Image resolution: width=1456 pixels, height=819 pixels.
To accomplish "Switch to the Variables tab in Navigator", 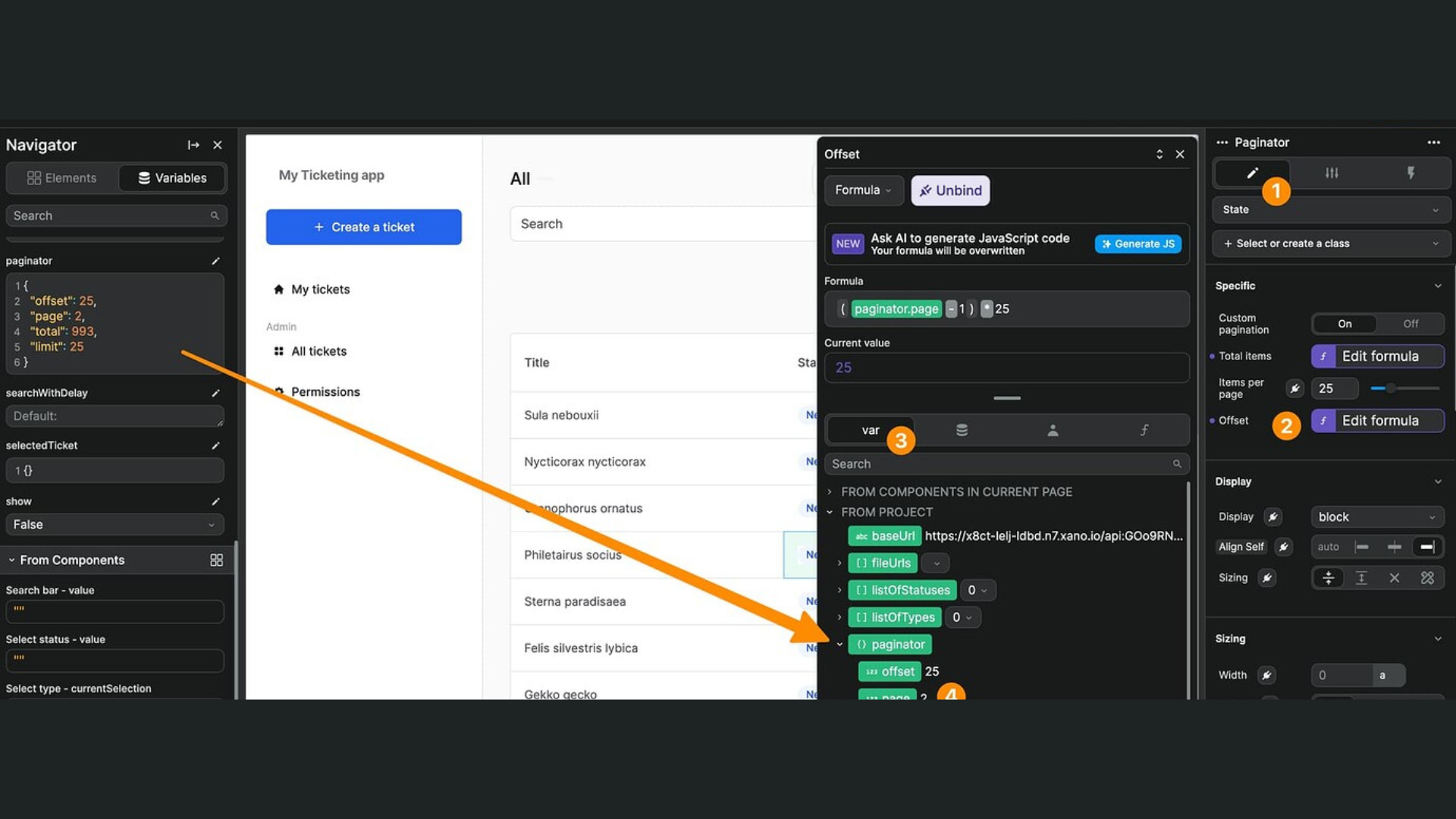I will pos(172,177).
